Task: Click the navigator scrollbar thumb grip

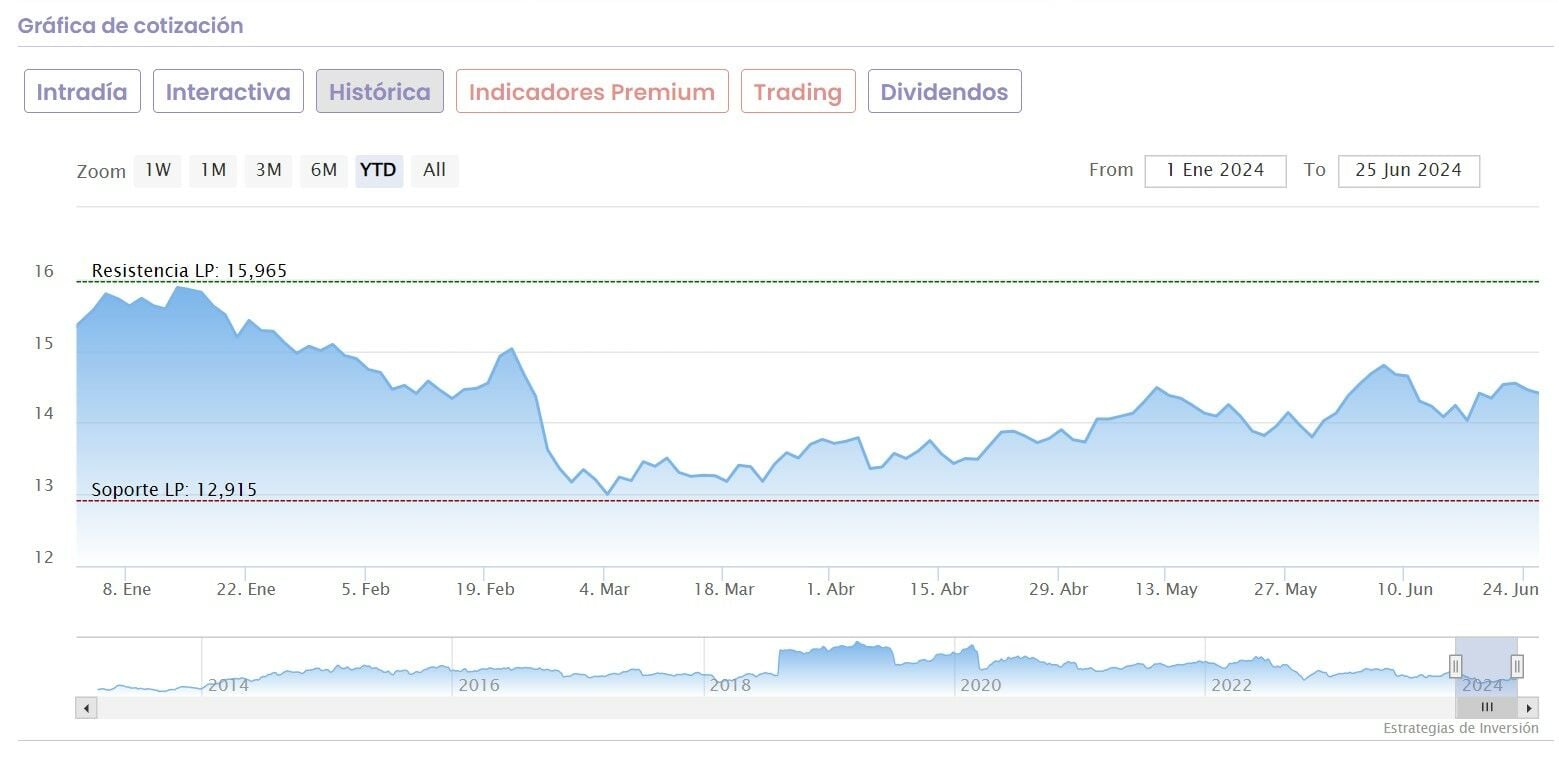Action: click(1486, 708)
